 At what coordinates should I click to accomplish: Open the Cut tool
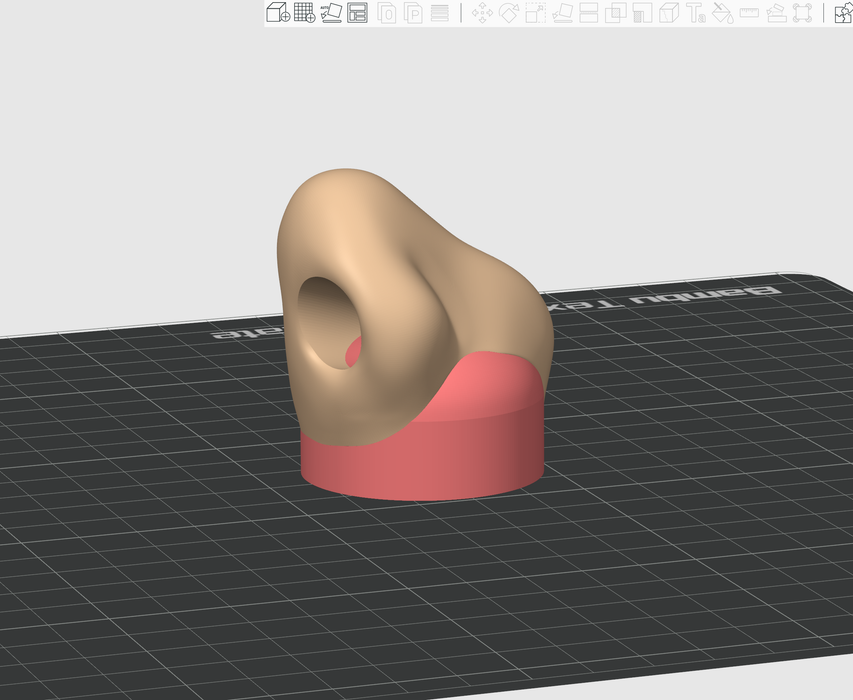point(589,13)
